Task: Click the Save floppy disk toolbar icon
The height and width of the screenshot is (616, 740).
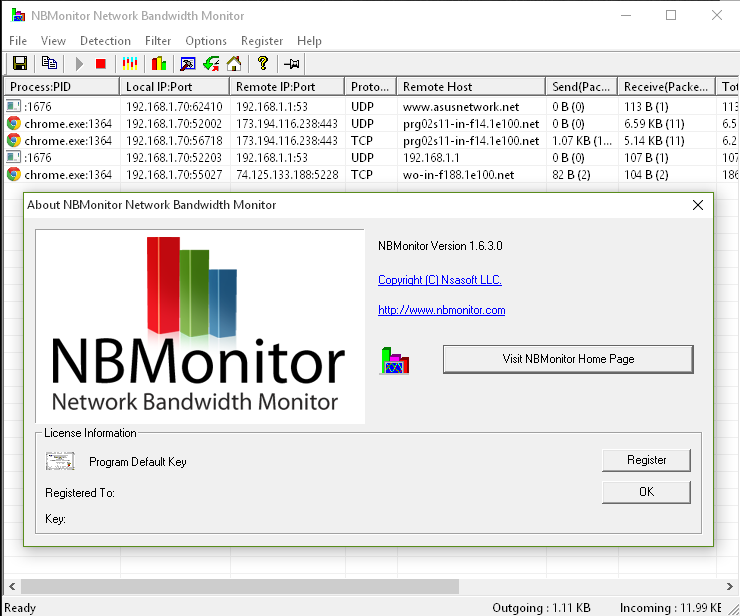Action: (18, 63)
